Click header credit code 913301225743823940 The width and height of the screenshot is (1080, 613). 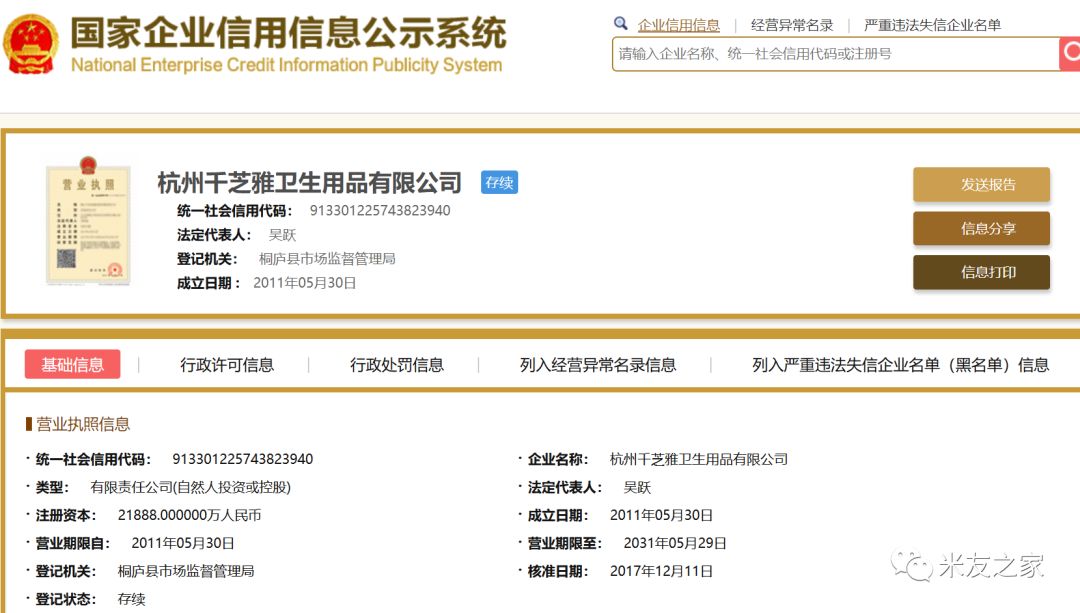pyautogui.click(x=380, y=210)
